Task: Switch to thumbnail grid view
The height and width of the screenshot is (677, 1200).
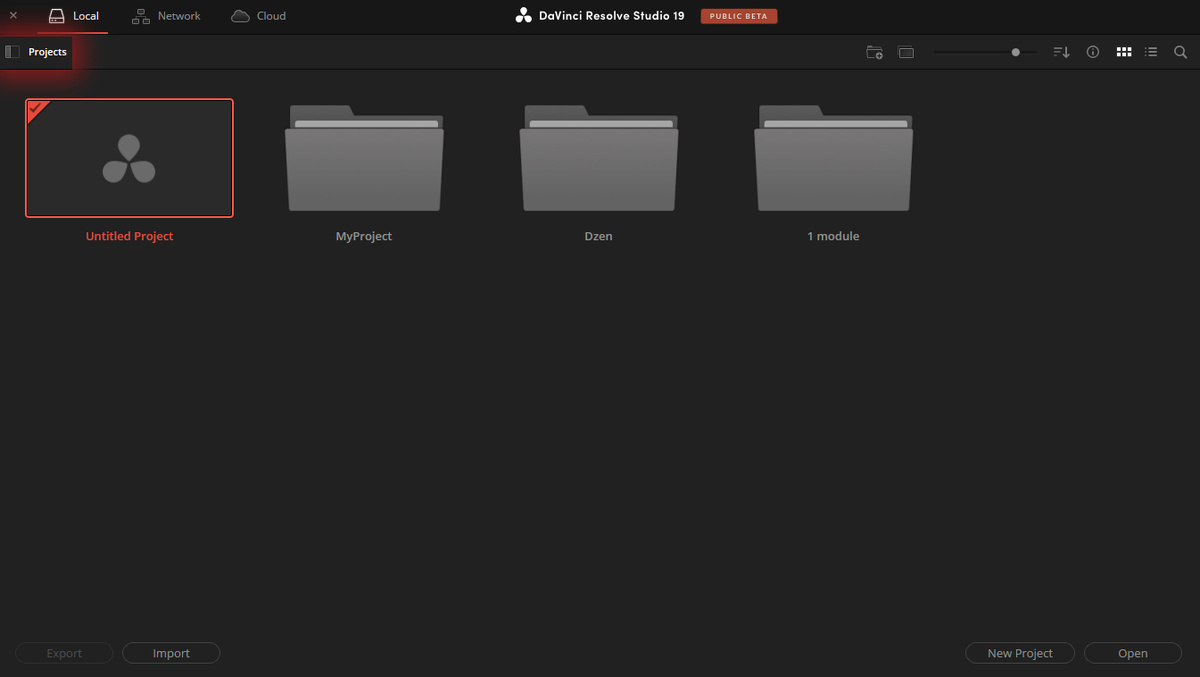Action: (1124, 52)
